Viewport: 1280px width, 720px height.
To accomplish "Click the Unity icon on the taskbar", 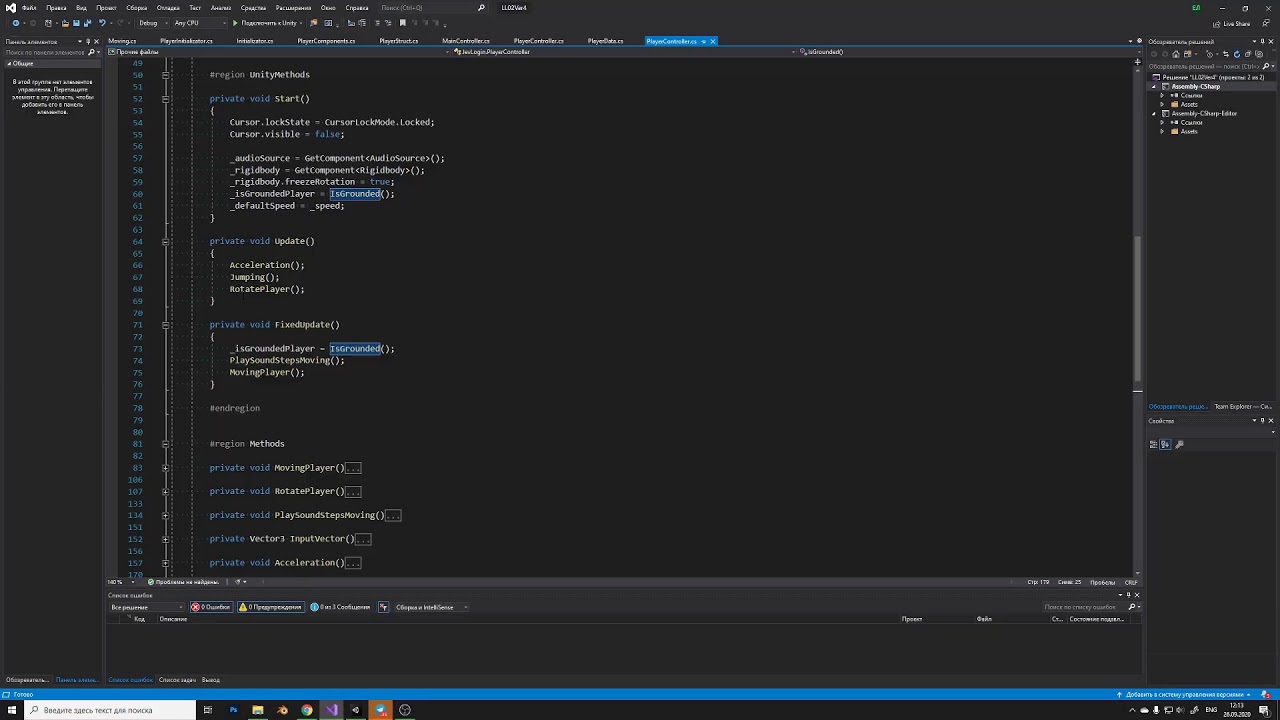I will (356, 710).
